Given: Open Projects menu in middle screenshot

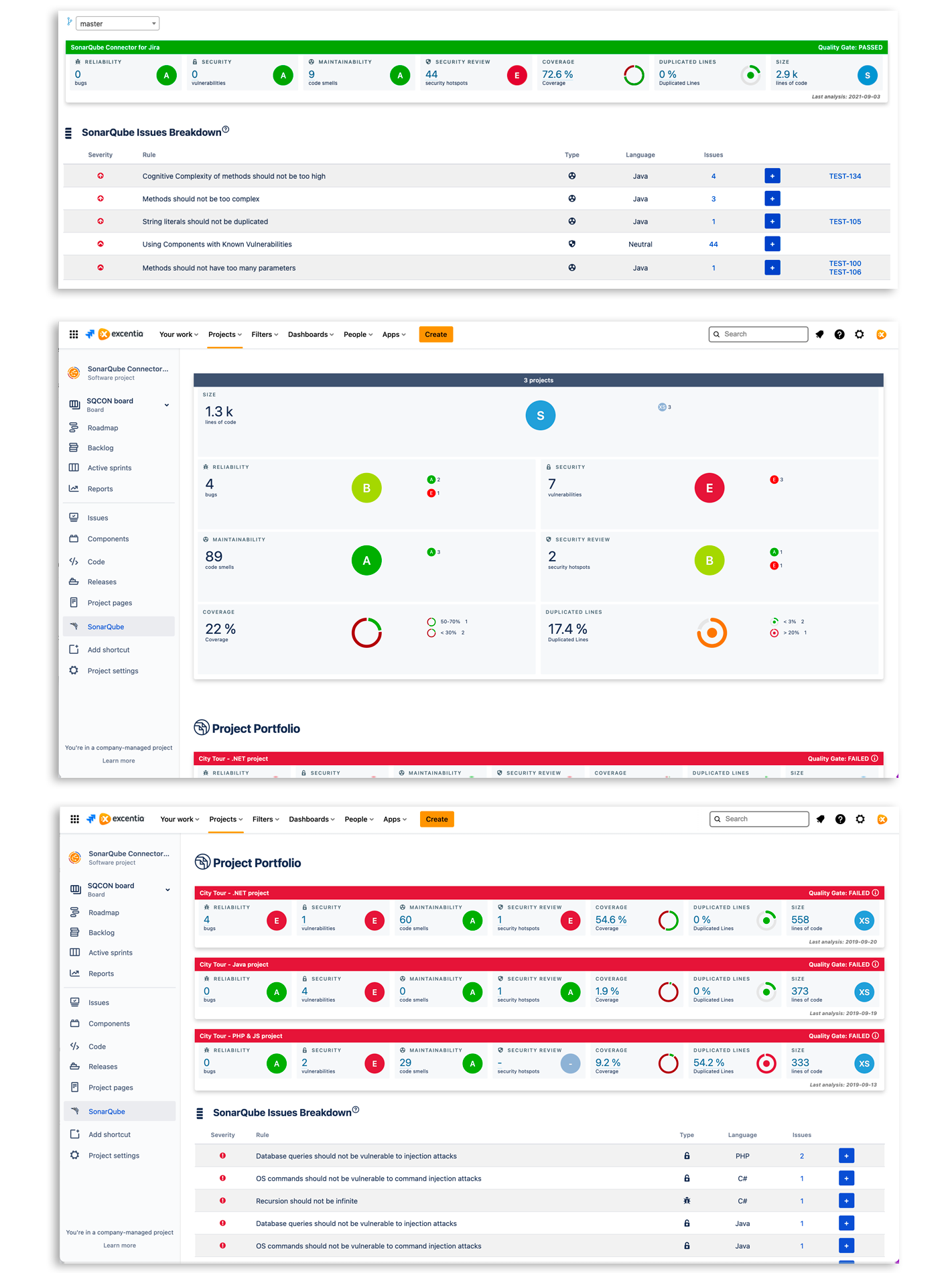Looking at the screenshot, I should click(225, 334).
